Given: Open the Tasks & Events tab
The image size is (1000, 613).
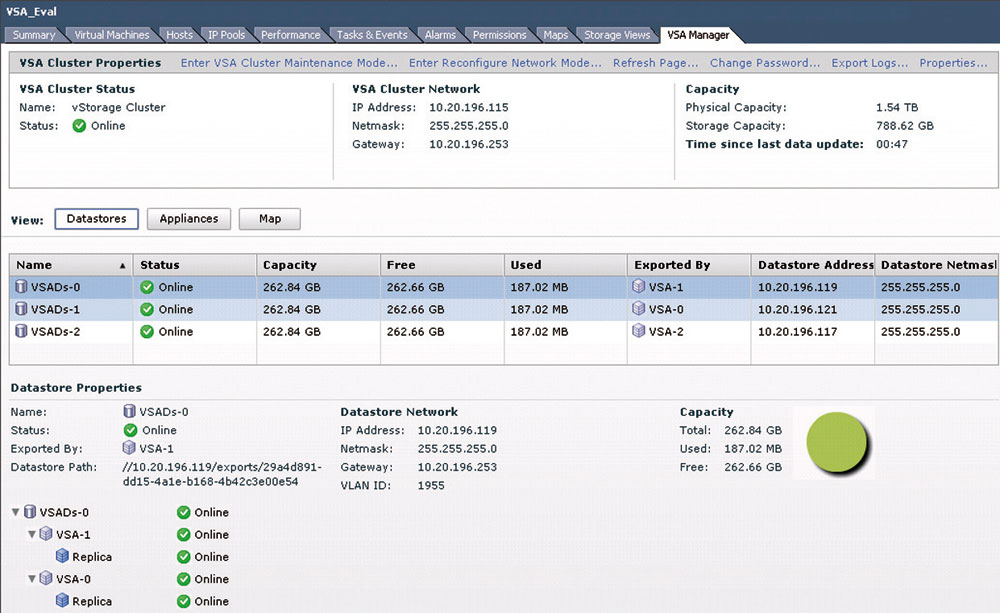Looking at the screenshot, I should (372, 35).
